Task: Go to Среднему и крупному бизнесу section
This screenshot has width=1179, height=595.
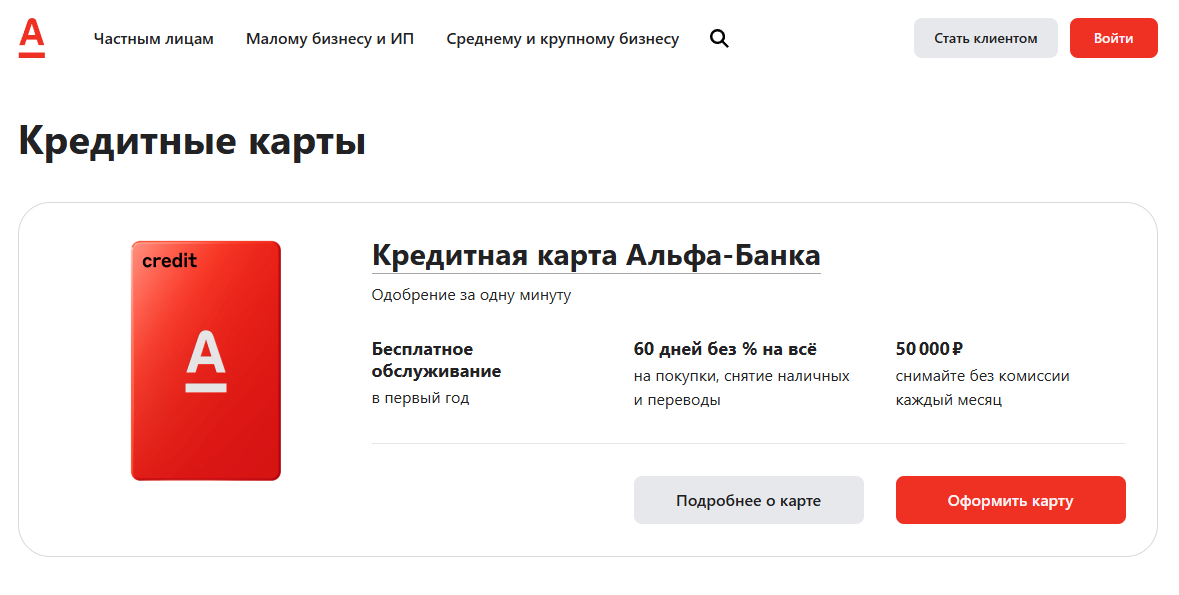Action: (563, 39)
